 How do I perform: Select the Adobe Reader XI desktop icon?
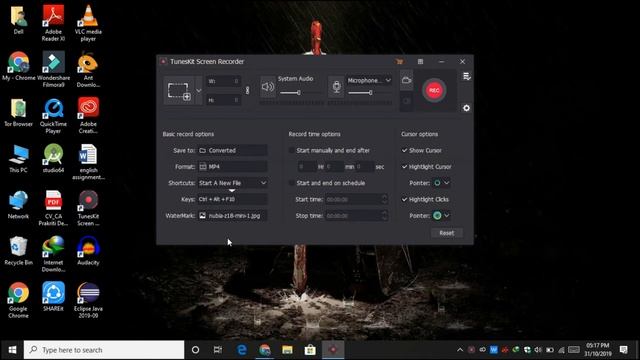point(53,22)
